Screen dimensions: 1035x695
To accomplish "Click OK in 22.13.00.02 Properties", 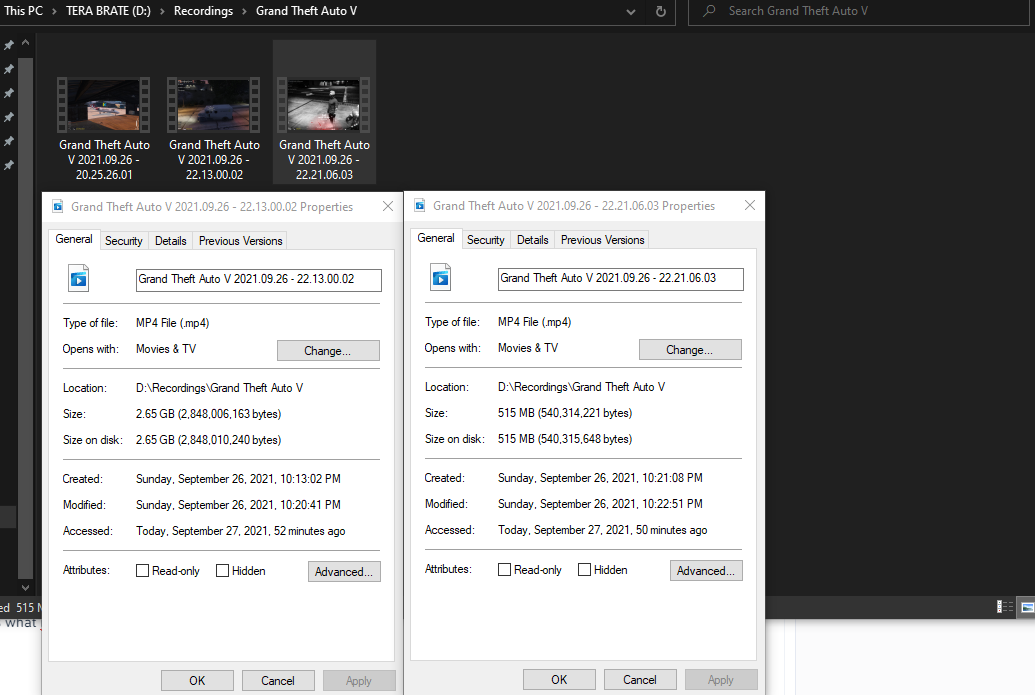I will tap(197, 680).
